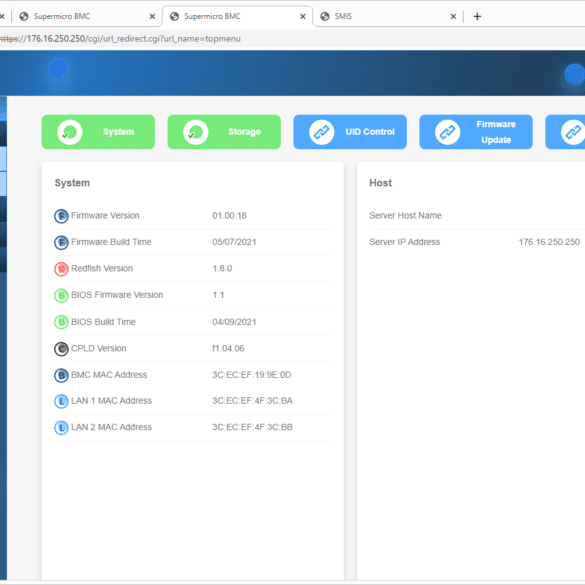
Task: Click the CPLD Version row icon
Action: (61, 349)
